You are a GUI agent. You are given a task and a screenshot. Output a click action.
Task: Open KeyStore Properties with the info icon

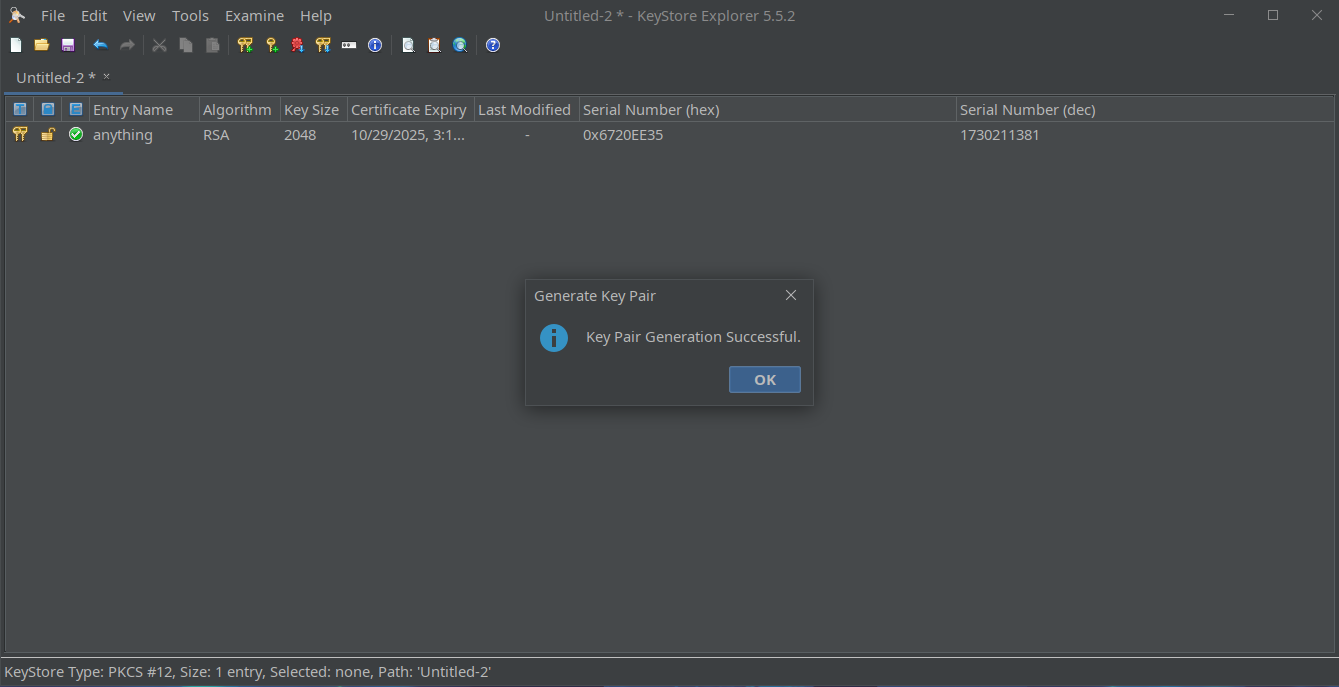click(375, 45)
